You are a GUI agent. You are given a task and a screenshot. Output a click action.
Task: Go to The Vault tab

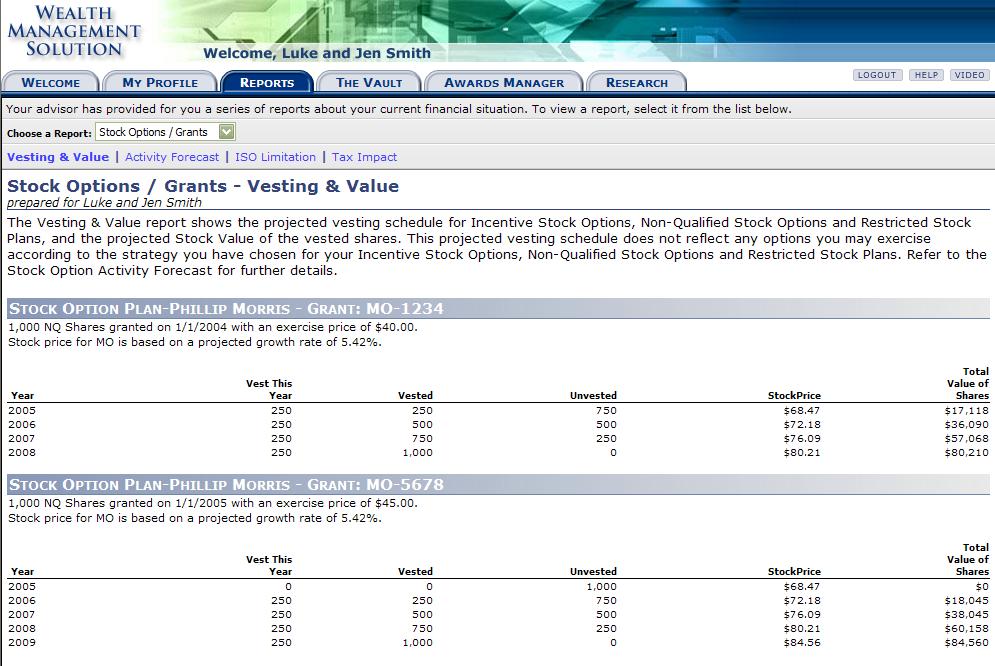click(x=369, y=82)
